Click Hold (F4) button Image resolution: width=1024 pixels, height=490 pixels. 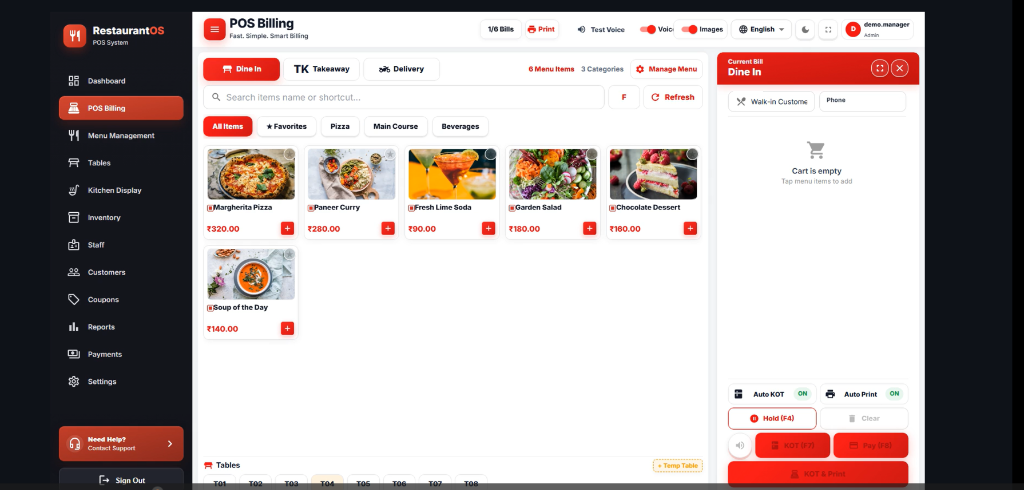coord(772,418)
